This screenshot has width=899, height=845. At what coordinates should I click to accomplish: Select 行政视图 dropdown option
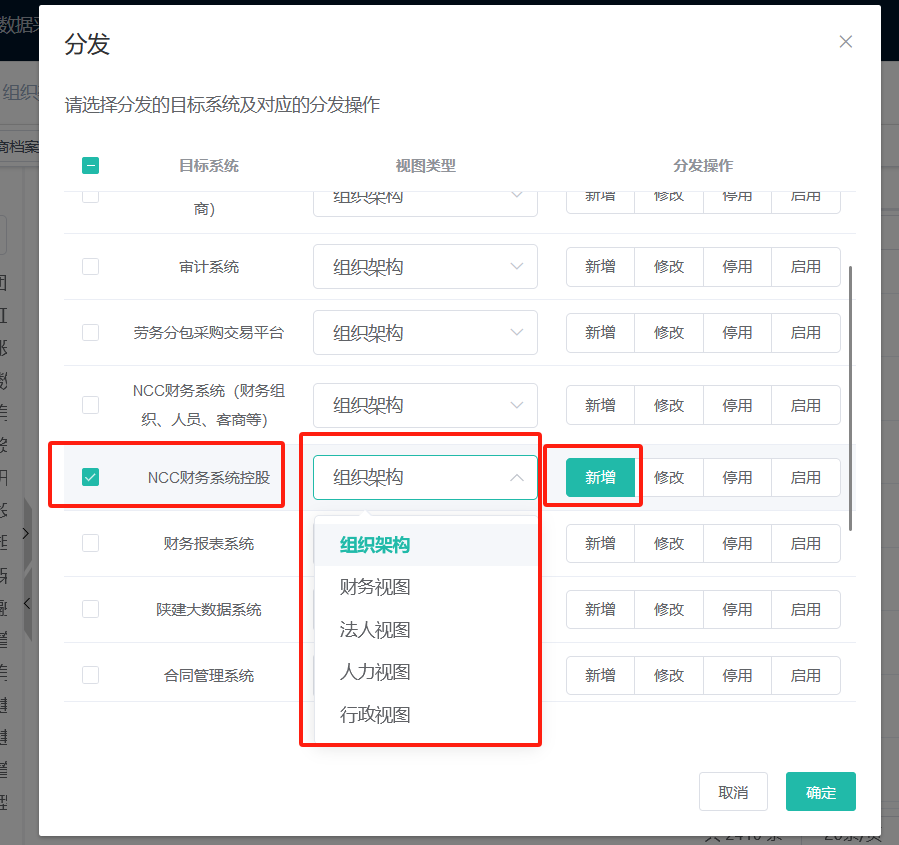375,715
